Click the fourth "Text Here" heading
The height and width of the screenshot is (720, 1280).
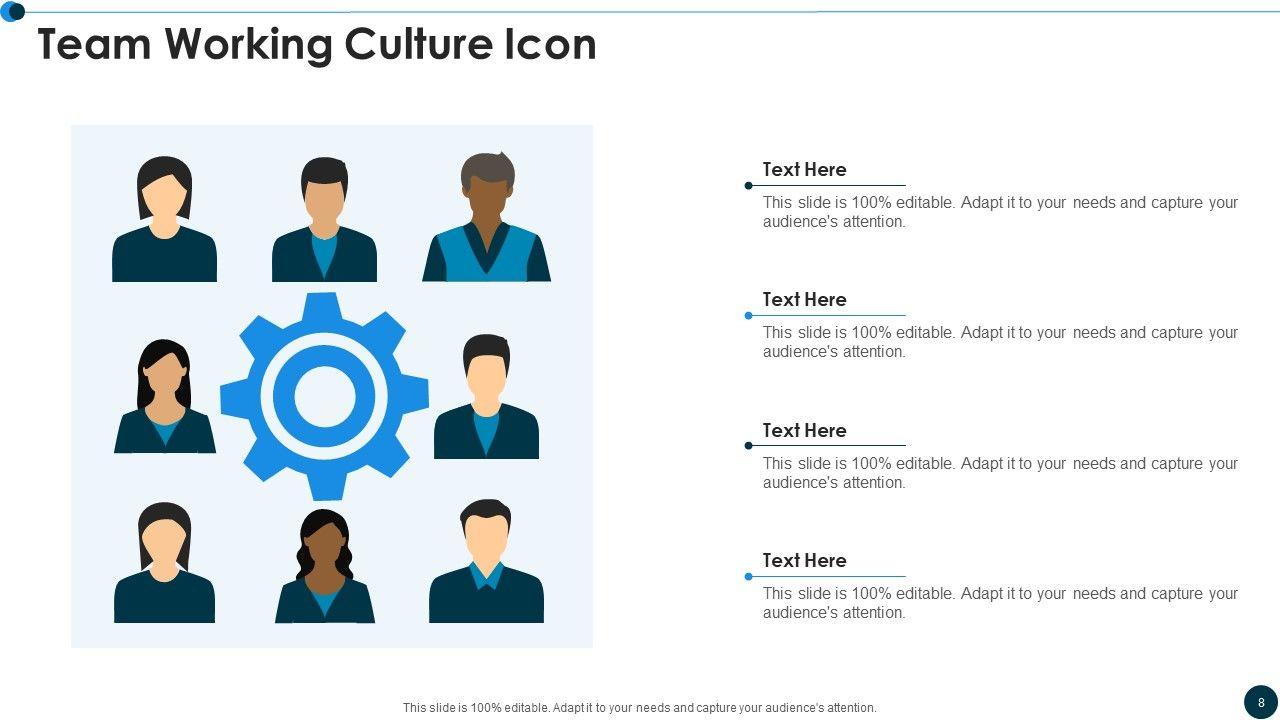[804, 560]
